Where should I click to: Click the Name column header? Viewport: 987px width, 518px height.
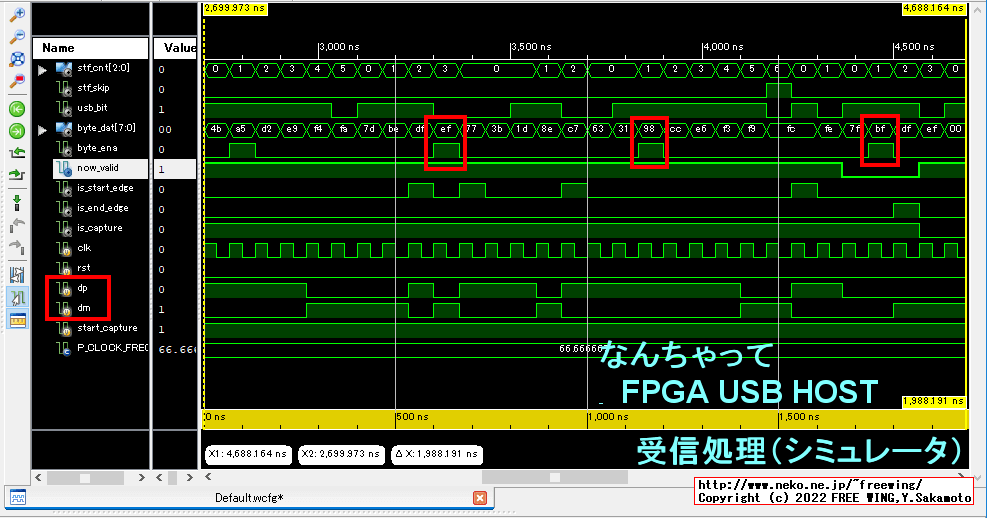click(91, 48)
